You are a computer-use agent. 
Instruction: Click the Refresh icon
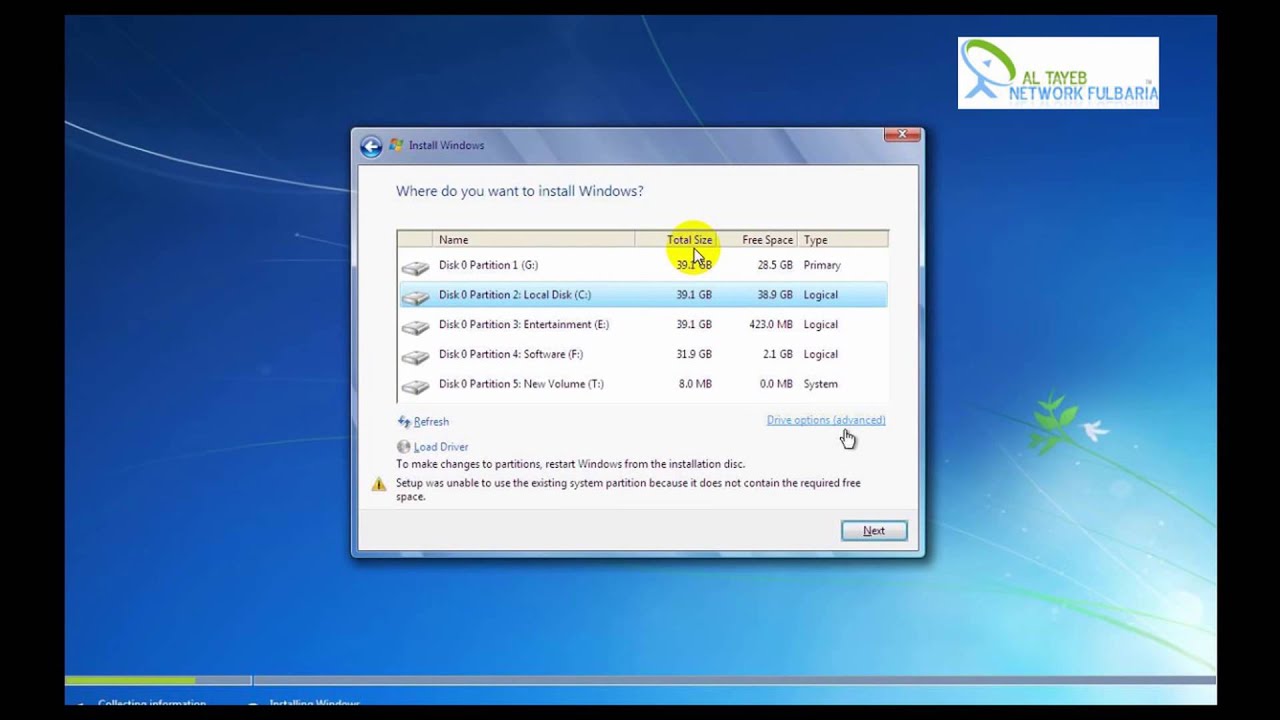404,422
